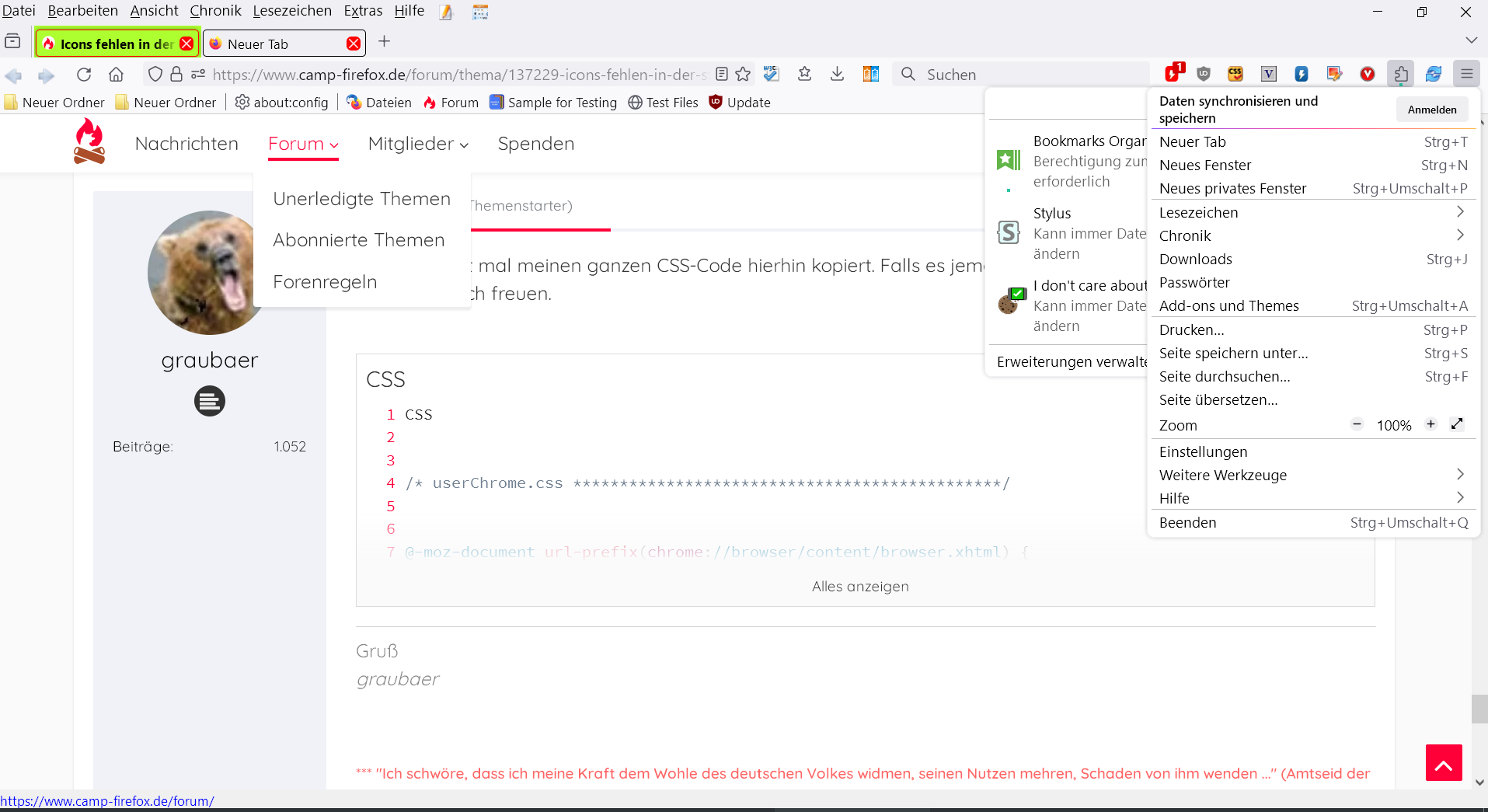
Task: Select Neues privates Fenster menu entry
Action: (1312, 188)
